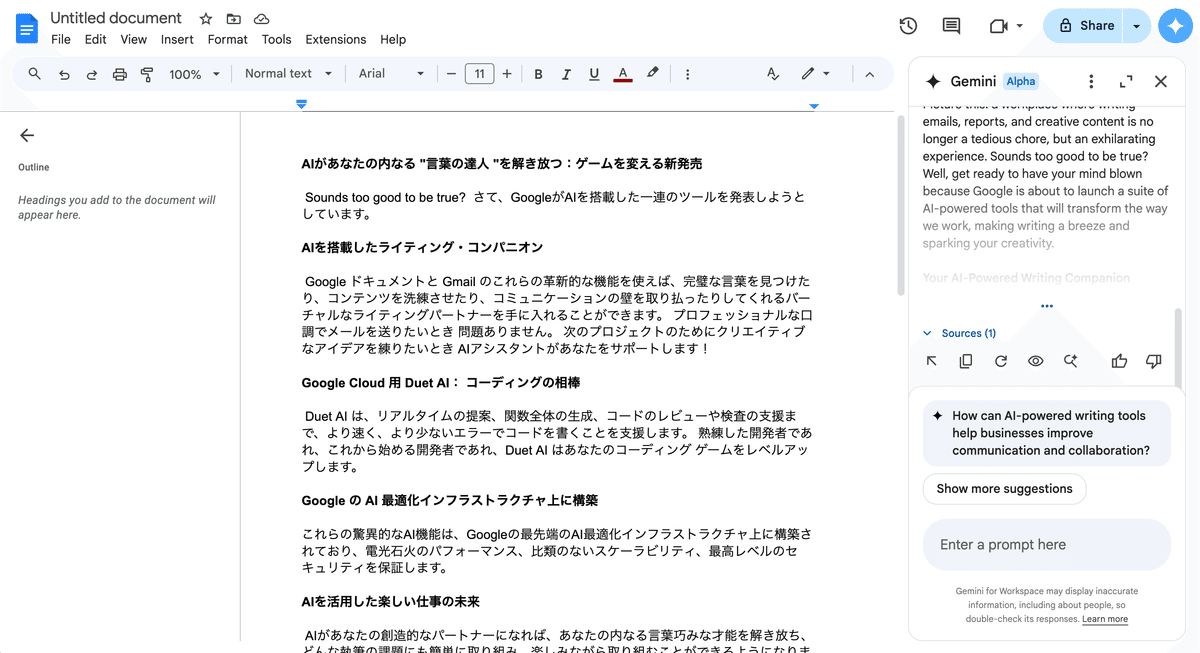Give thumbs down to Gemini response
This screenshot has width=1200, height=653.
1154,361
